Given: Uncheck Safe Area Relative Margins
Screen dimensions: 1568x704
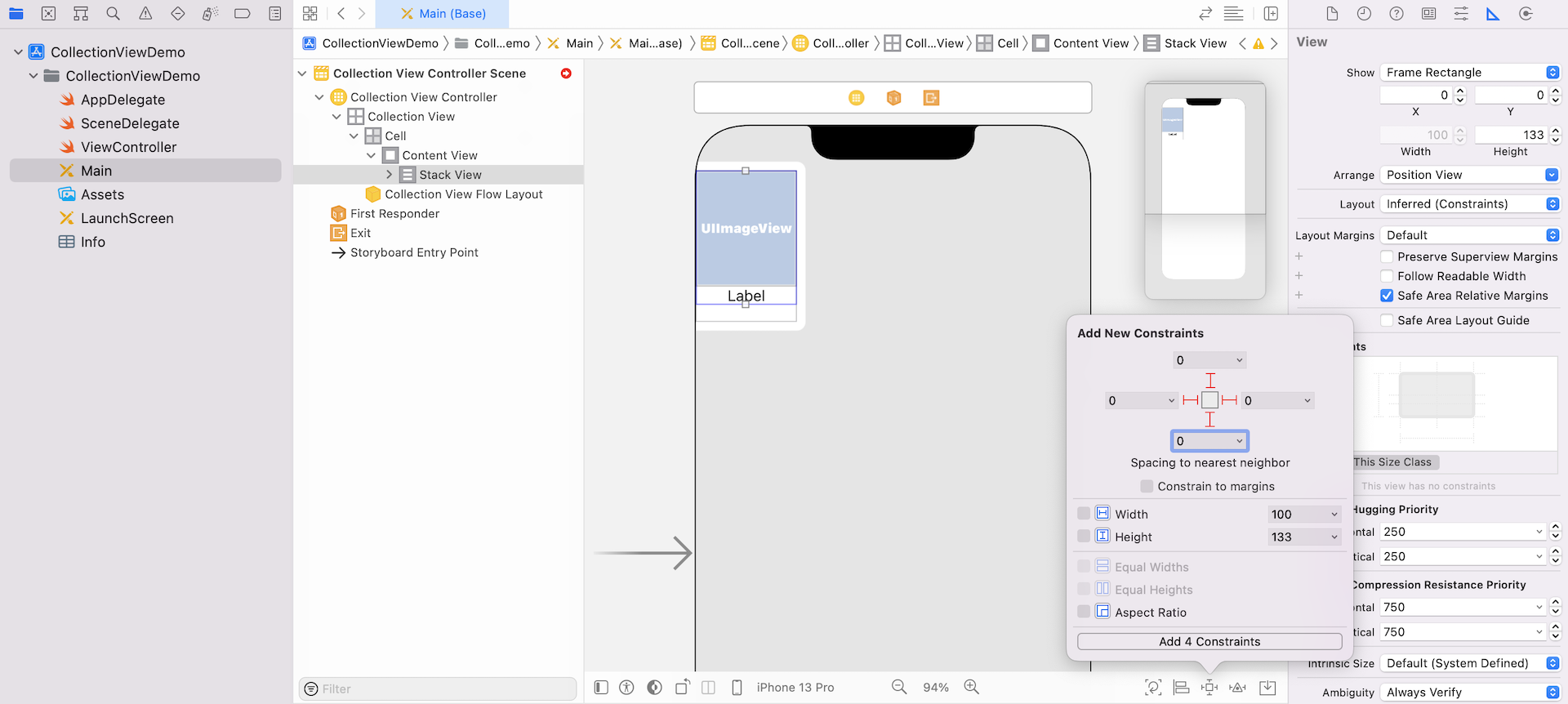Looking at the screenshot, I should 1387,296.
